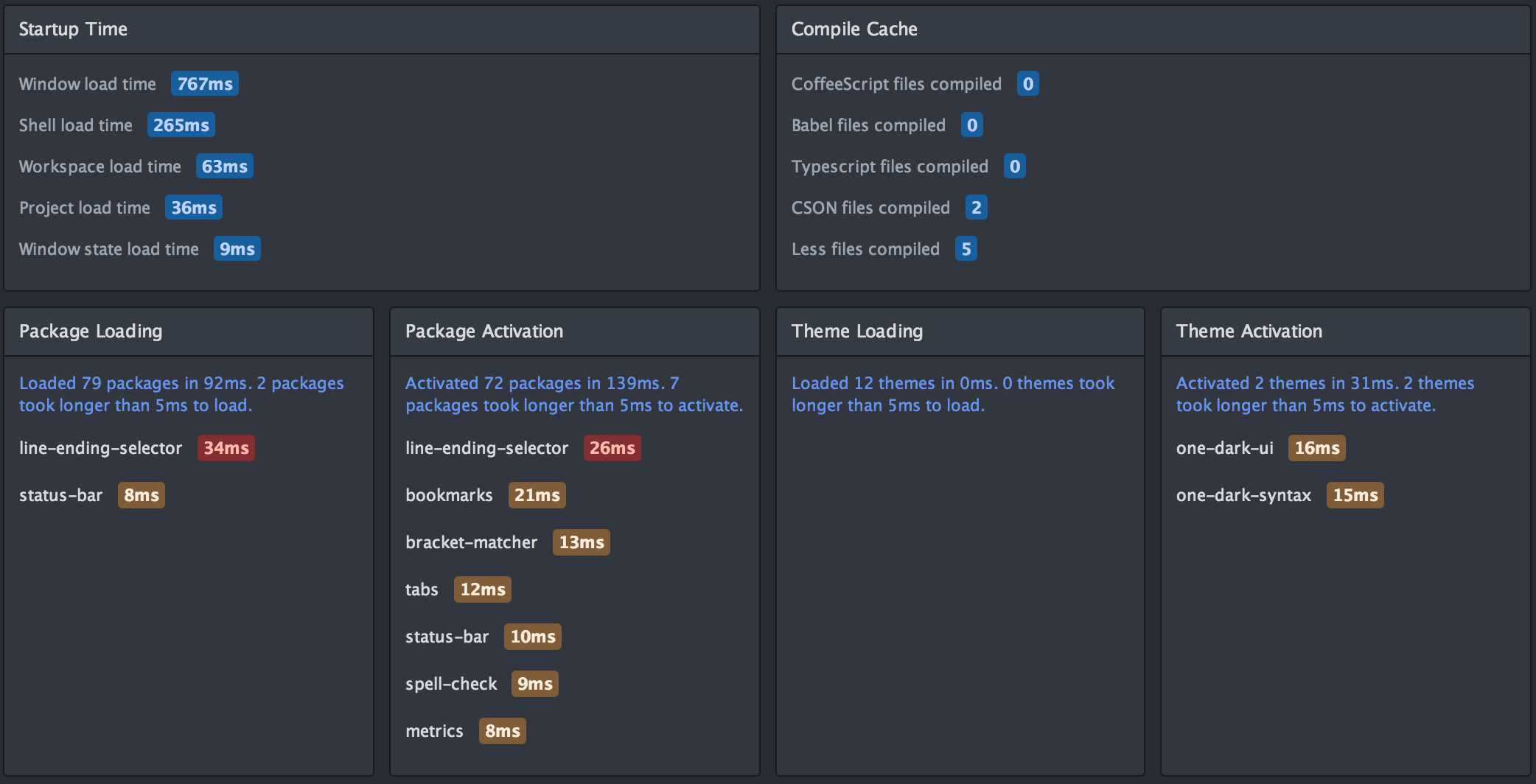Click the Less files compiled count badge

[x=966, y=249]
